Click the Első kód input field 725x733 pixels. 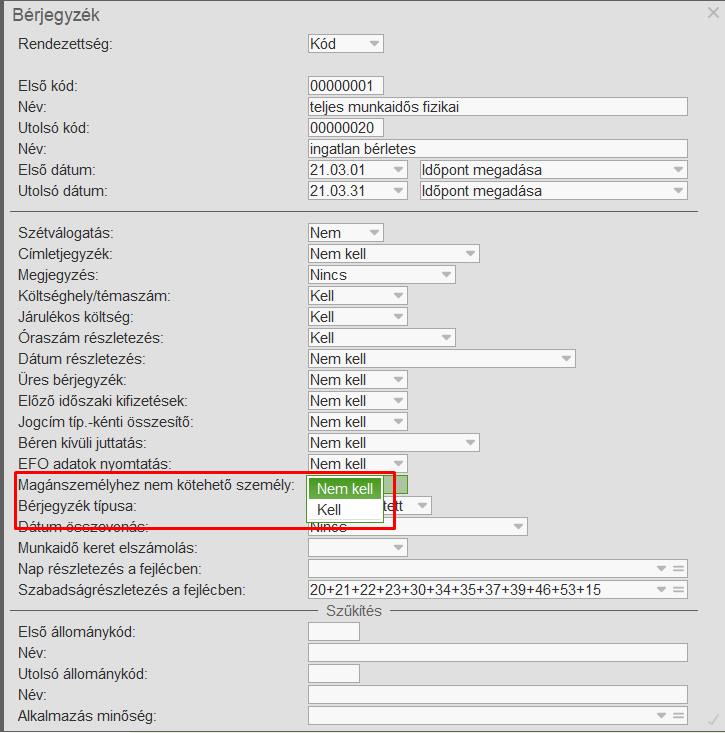click(x=346, y=86)
